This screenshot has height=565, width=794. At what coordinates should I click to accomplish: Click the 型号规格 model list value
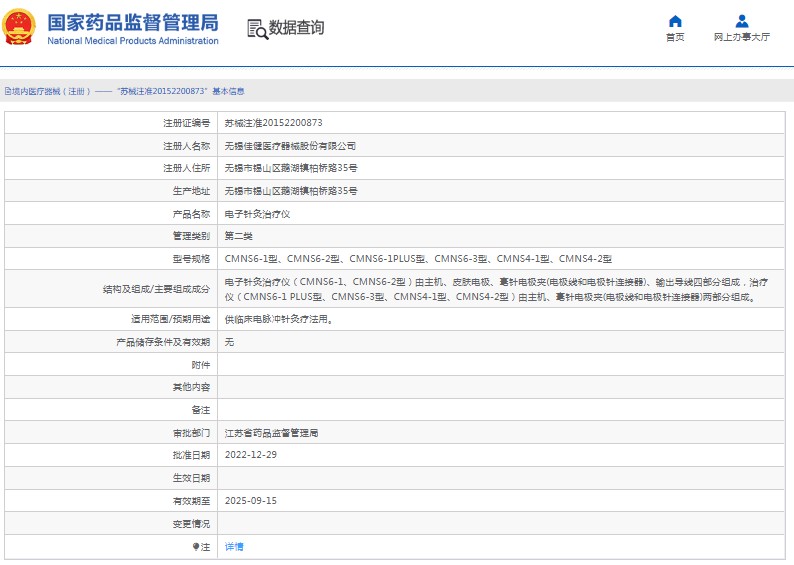click(x=418, y=259)
